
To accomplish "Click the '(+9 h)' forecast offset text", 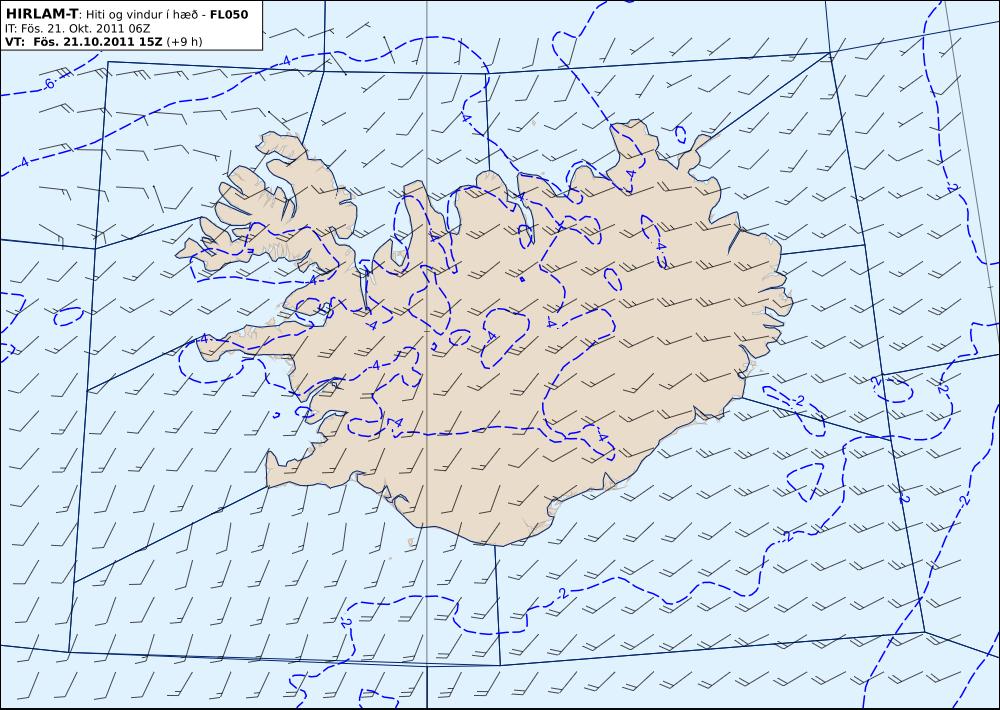I will [184, 42].
